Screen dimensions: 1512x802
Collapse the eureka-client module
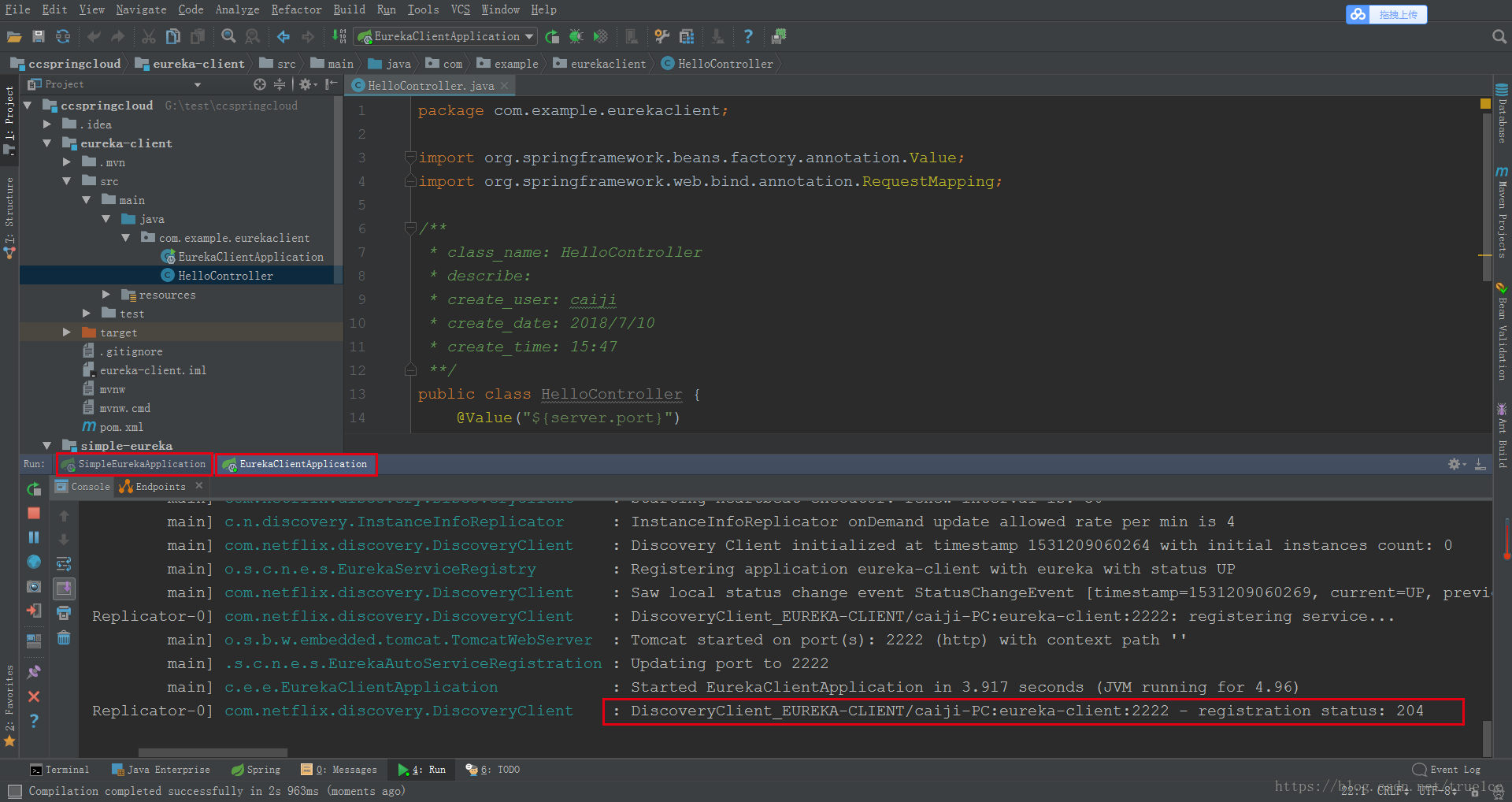tap(47, 143)
